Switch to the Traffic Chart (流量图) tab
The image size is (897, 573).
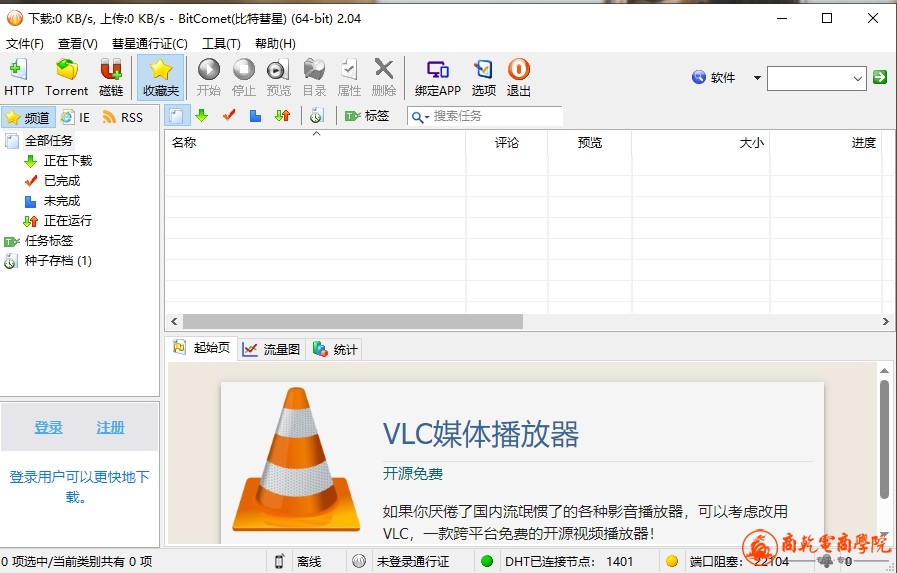[x=272, y=349]
